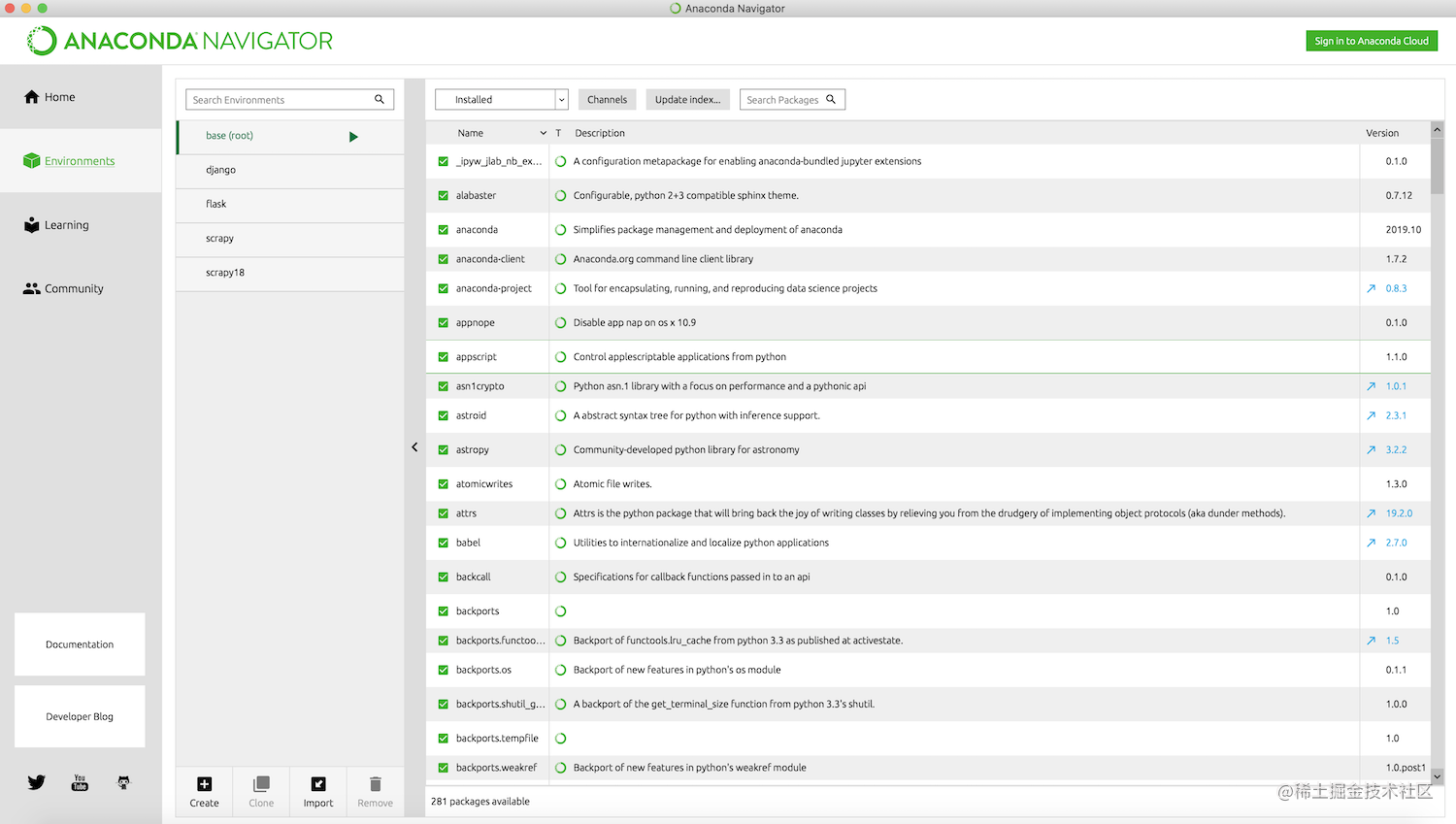Go to the Home tab
Image resolution: width=1456 pixels, height=824 pixels.
coord(81,97)
